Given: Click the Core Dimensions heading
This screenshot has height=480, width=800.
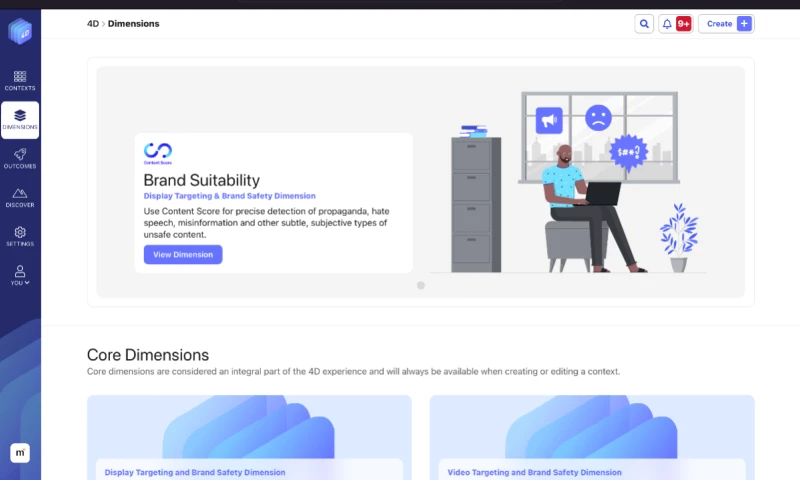Looking at the screenshot, I should click(x=148, y=355).
